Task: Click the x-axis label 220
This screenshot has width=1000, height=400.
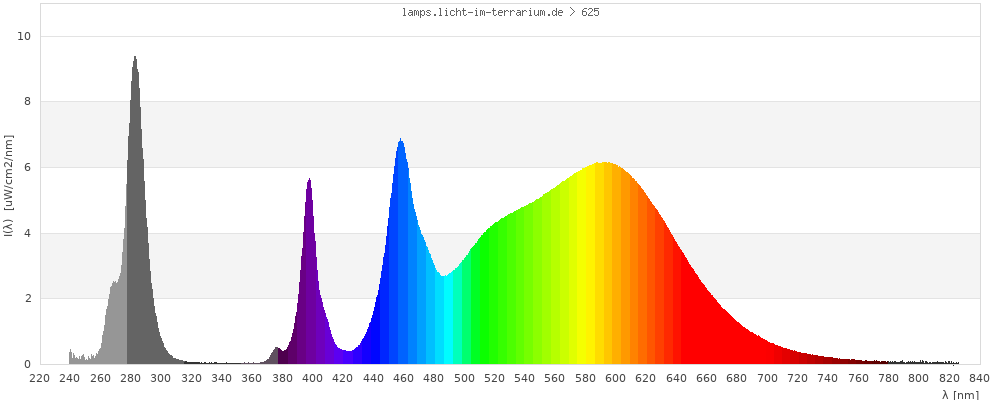Action: [40, 378]
